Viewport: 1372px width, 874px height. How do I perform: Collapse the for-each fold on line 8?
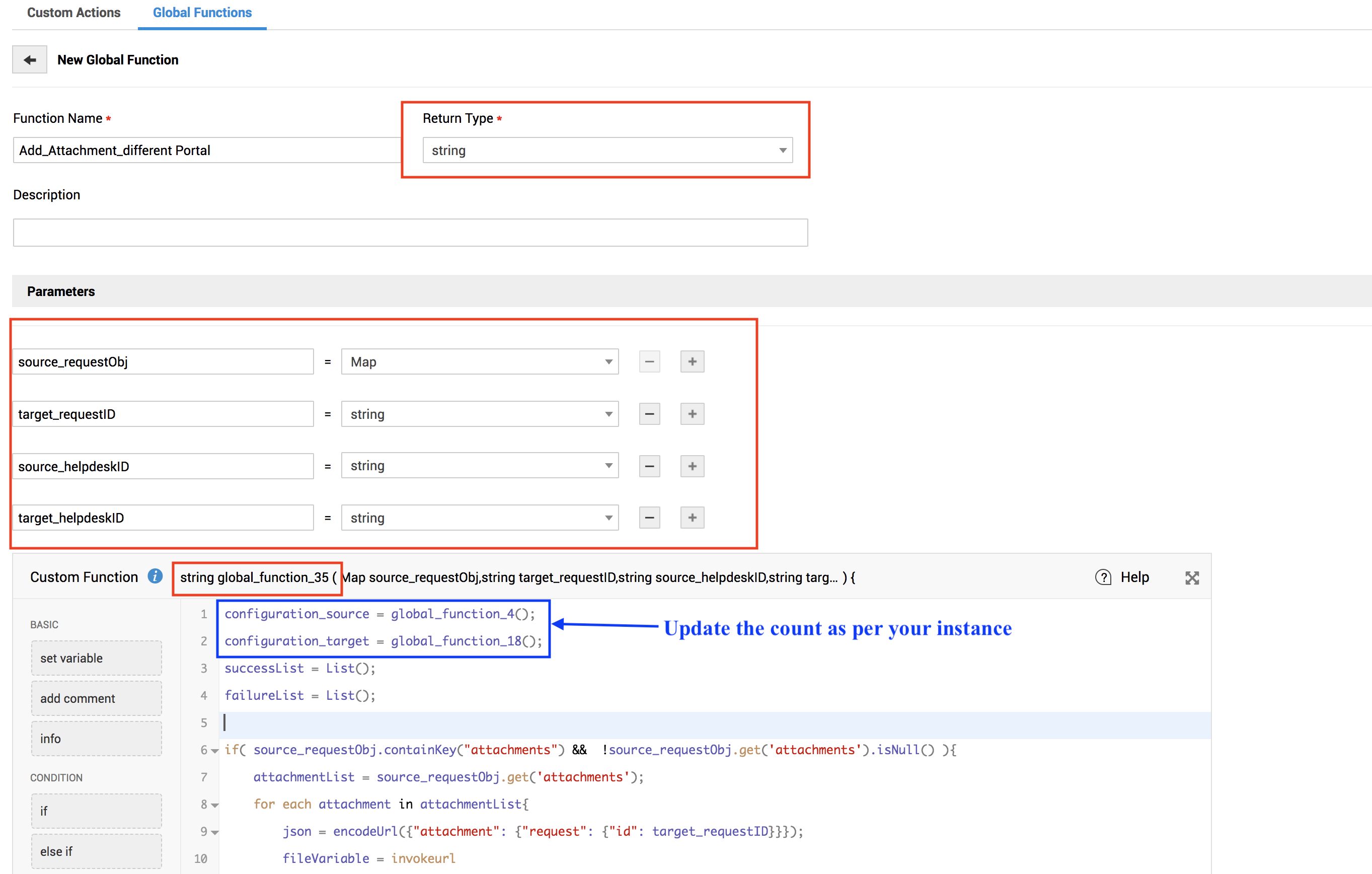point(215,805)
